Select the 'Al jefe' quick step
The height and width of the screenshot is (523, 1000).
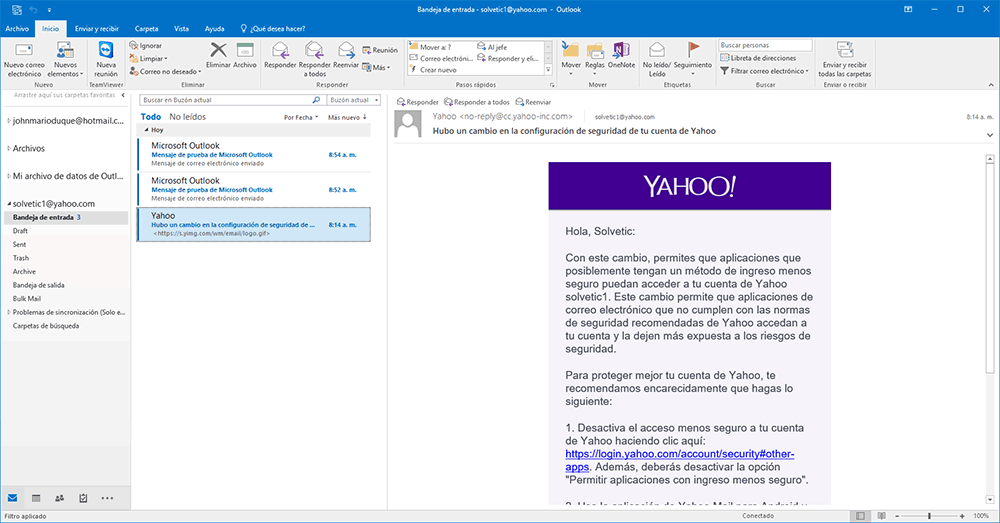(492, 47)
